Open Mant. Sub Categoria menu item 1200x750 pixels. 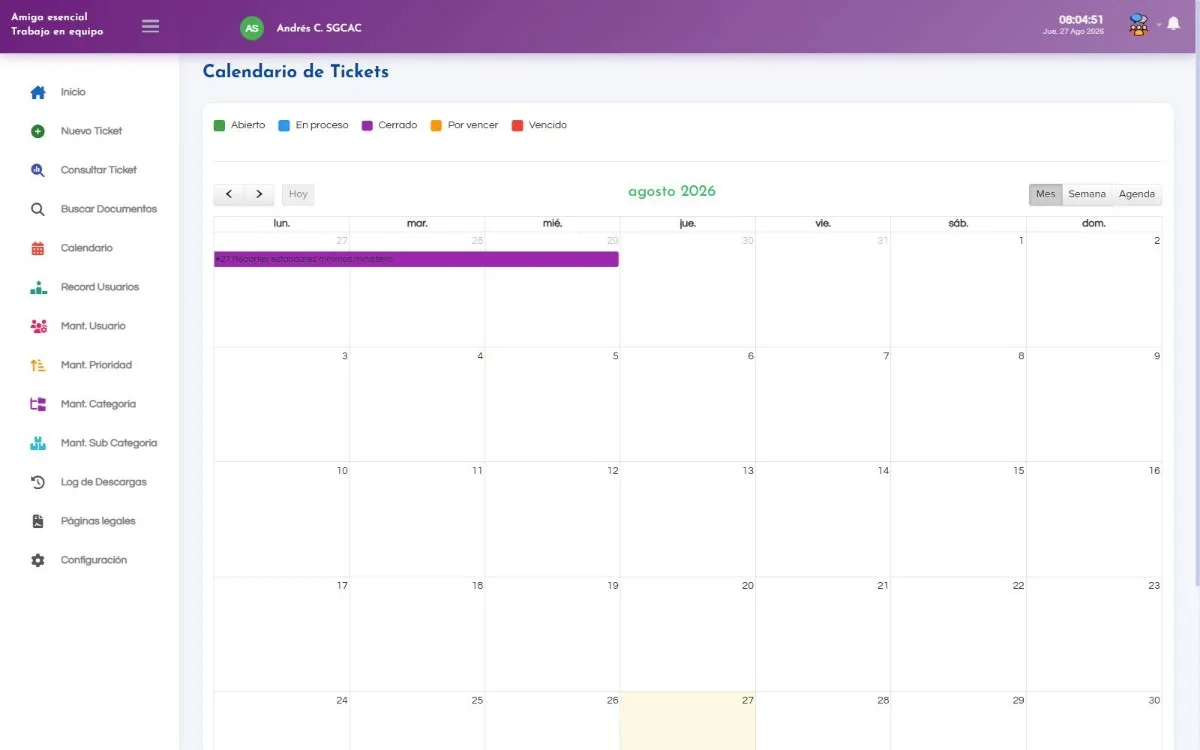pos(109,443)
